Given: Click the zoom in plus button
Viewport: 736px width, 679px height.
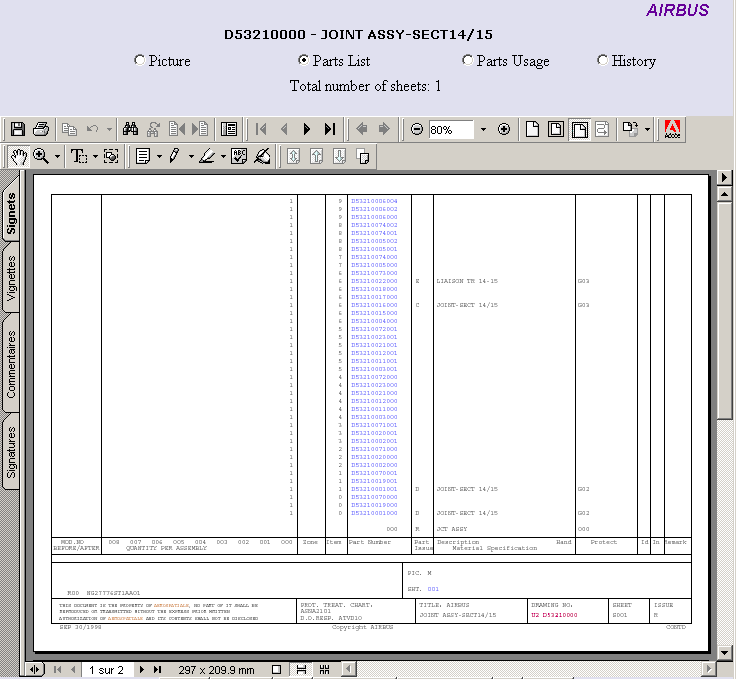Looking at the screenshot, I should click(504, 129).
